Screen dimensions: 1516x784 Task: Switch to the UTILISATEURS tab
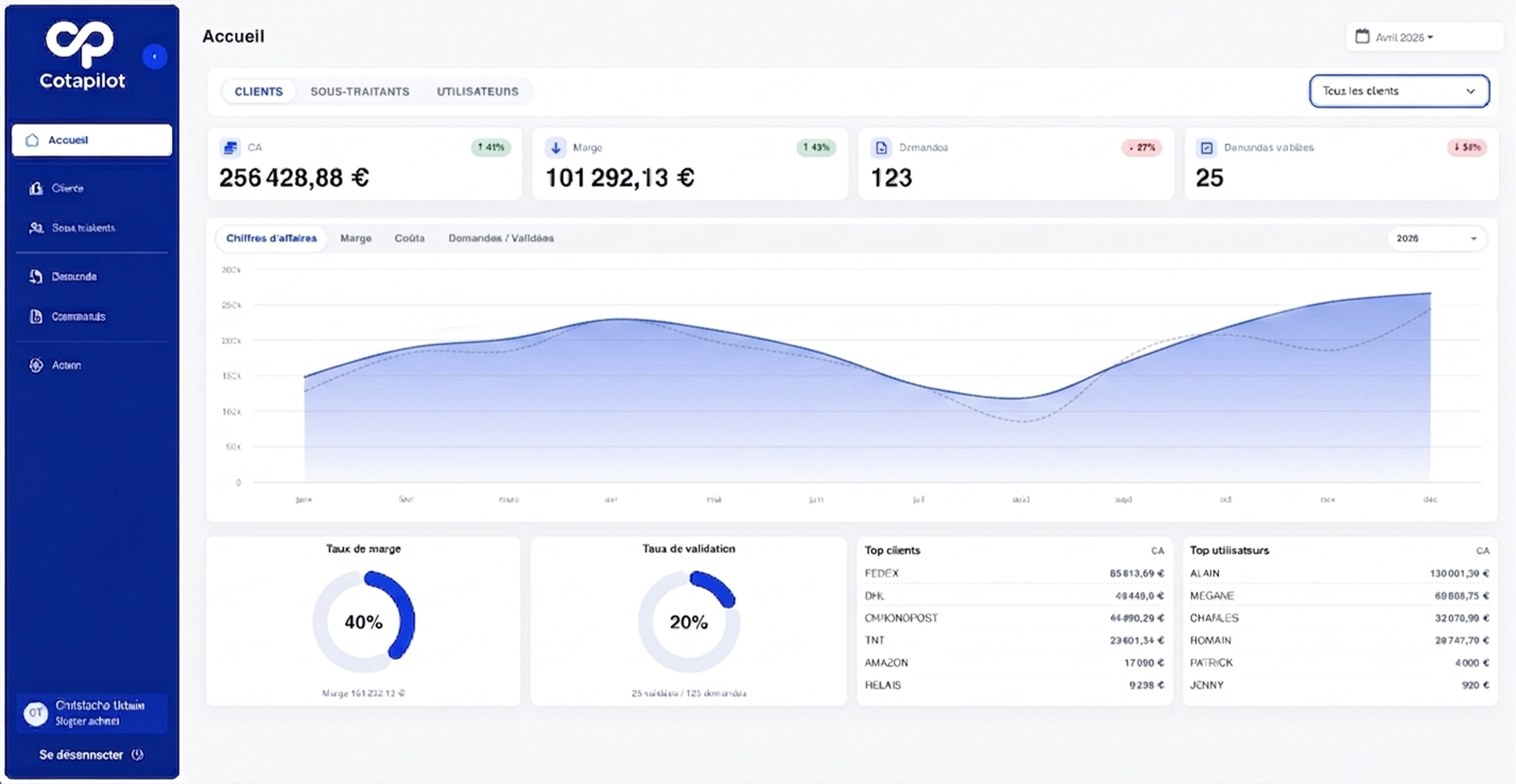[478, 92]
